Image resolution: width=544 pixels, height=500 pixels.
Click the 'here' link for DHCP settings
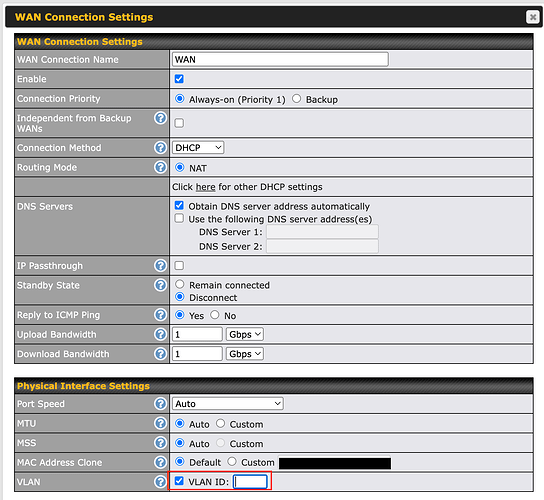(205, 187)
